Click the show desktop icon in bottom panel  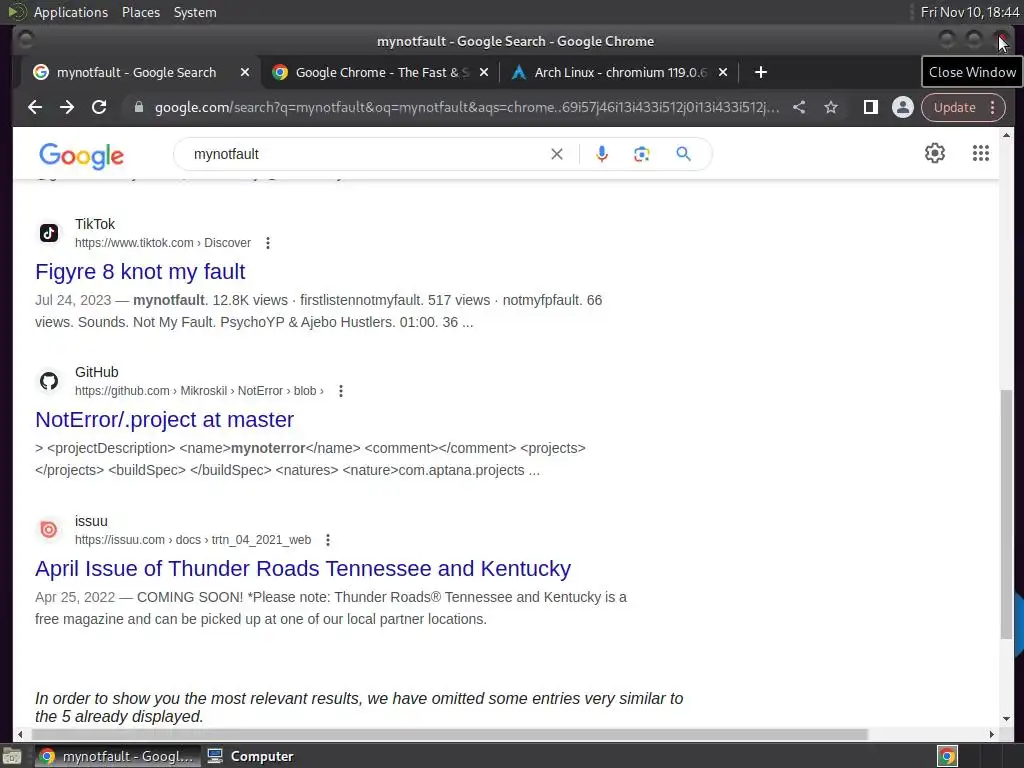(12, 757)
